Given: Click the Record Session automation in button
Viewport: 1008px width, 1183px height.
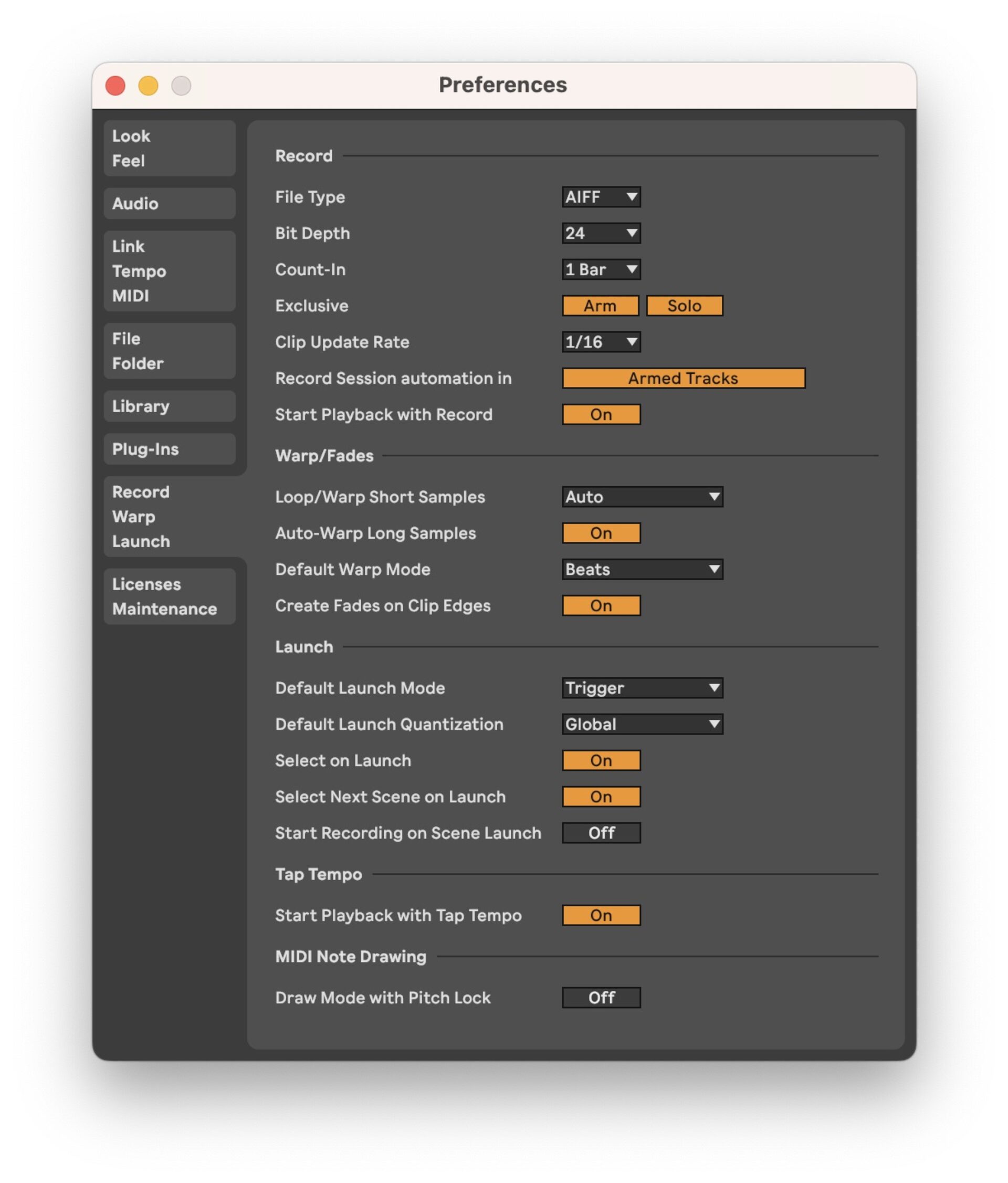Looking at the screenshot, I should (x=682, y=378).
